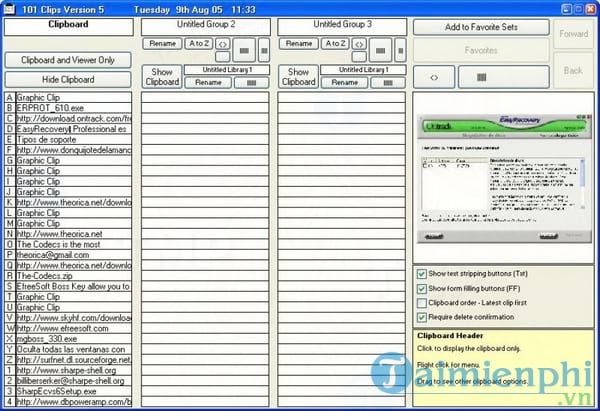Click Add to Favorite Sets button
Viewport: 600px width, 411px height.
click(480, 27)
